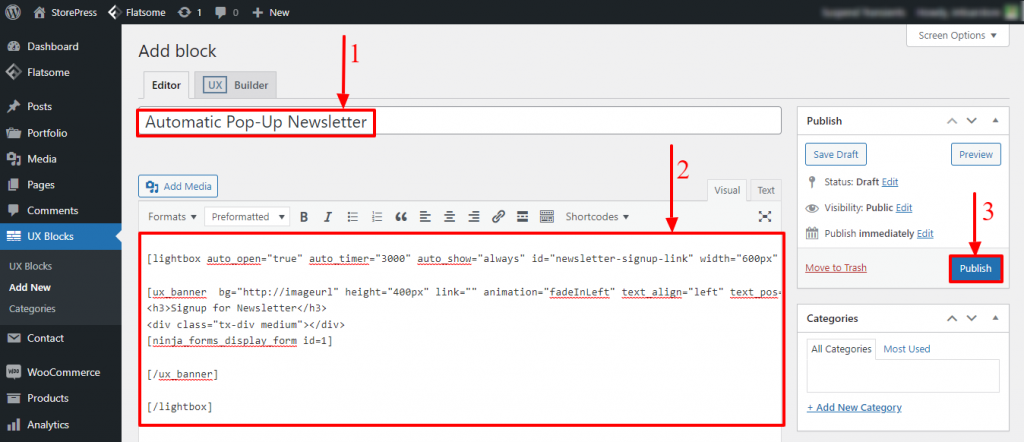The image size is (1024, 442).
Task: Open the Screen Options dropdown
Action: [957, 35]
